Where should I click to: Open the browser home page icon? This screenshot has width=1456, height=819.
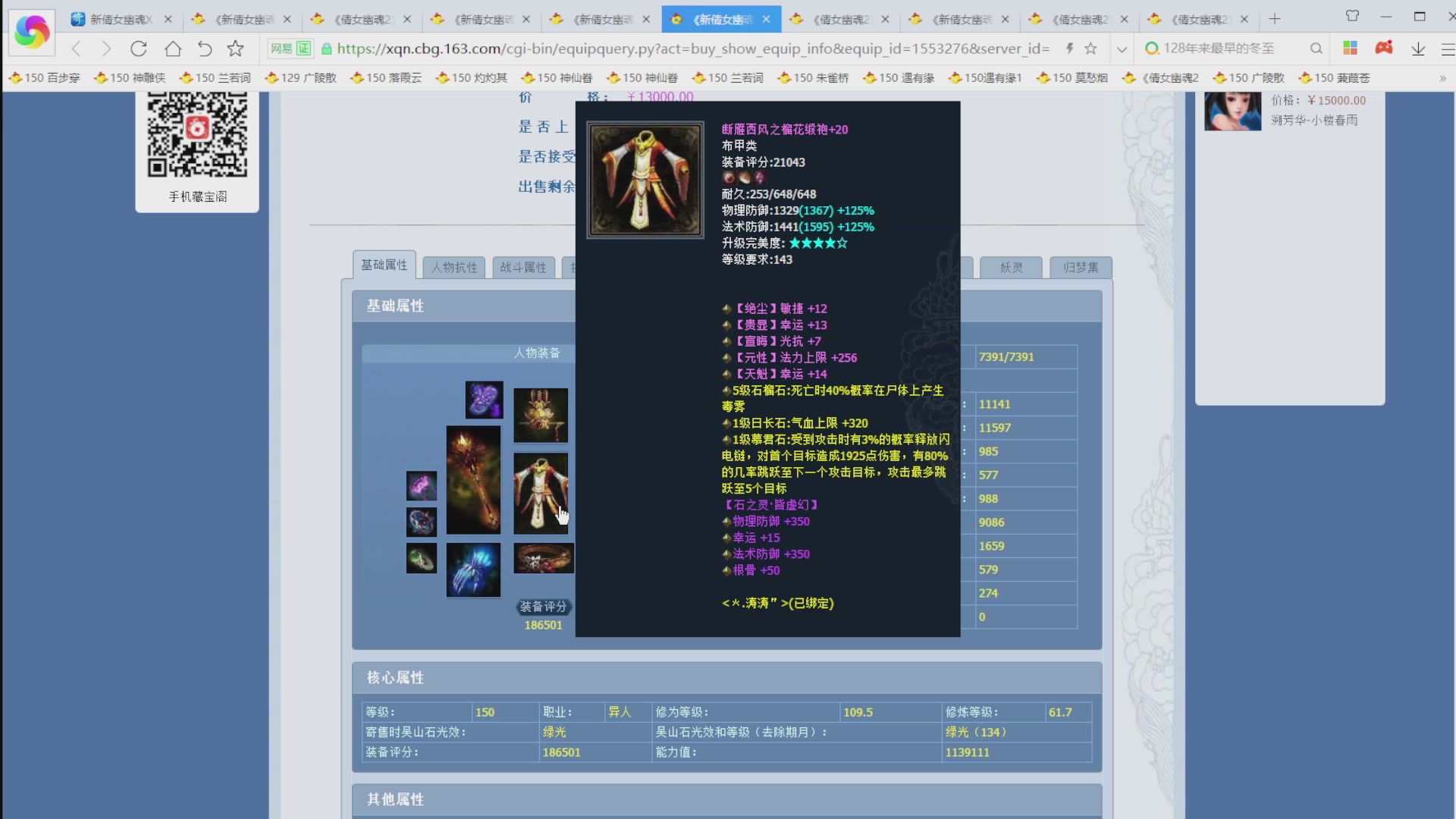173,49
